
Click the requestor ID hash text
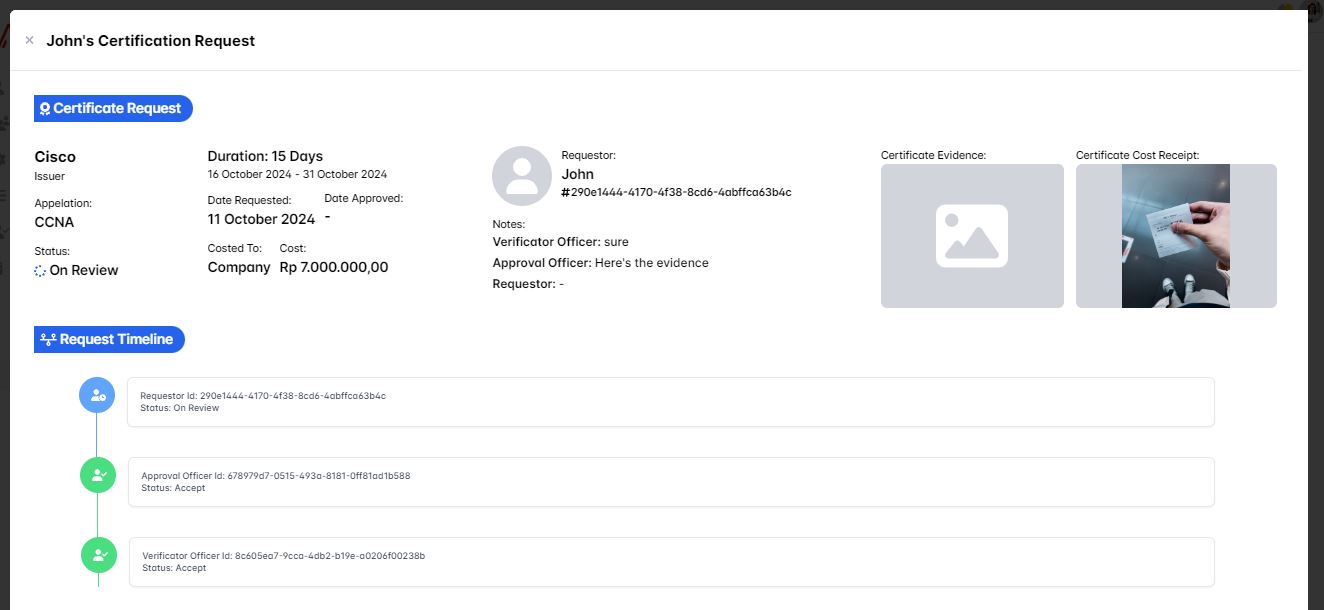[x=676, y=192]
